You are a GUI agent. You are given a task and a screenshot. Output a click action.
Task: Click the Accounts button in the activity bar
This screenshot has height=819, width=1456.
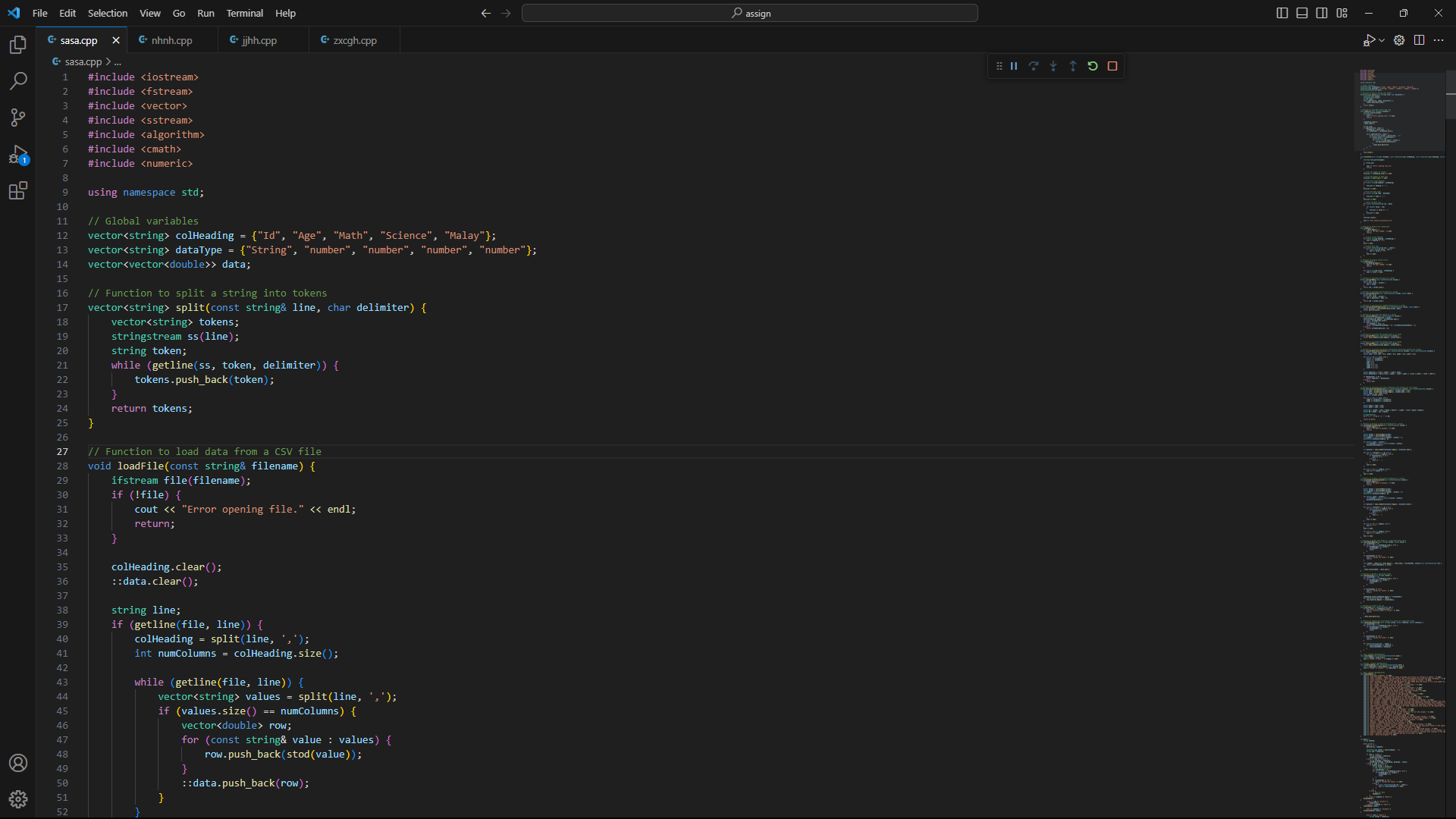click(18, 763)
